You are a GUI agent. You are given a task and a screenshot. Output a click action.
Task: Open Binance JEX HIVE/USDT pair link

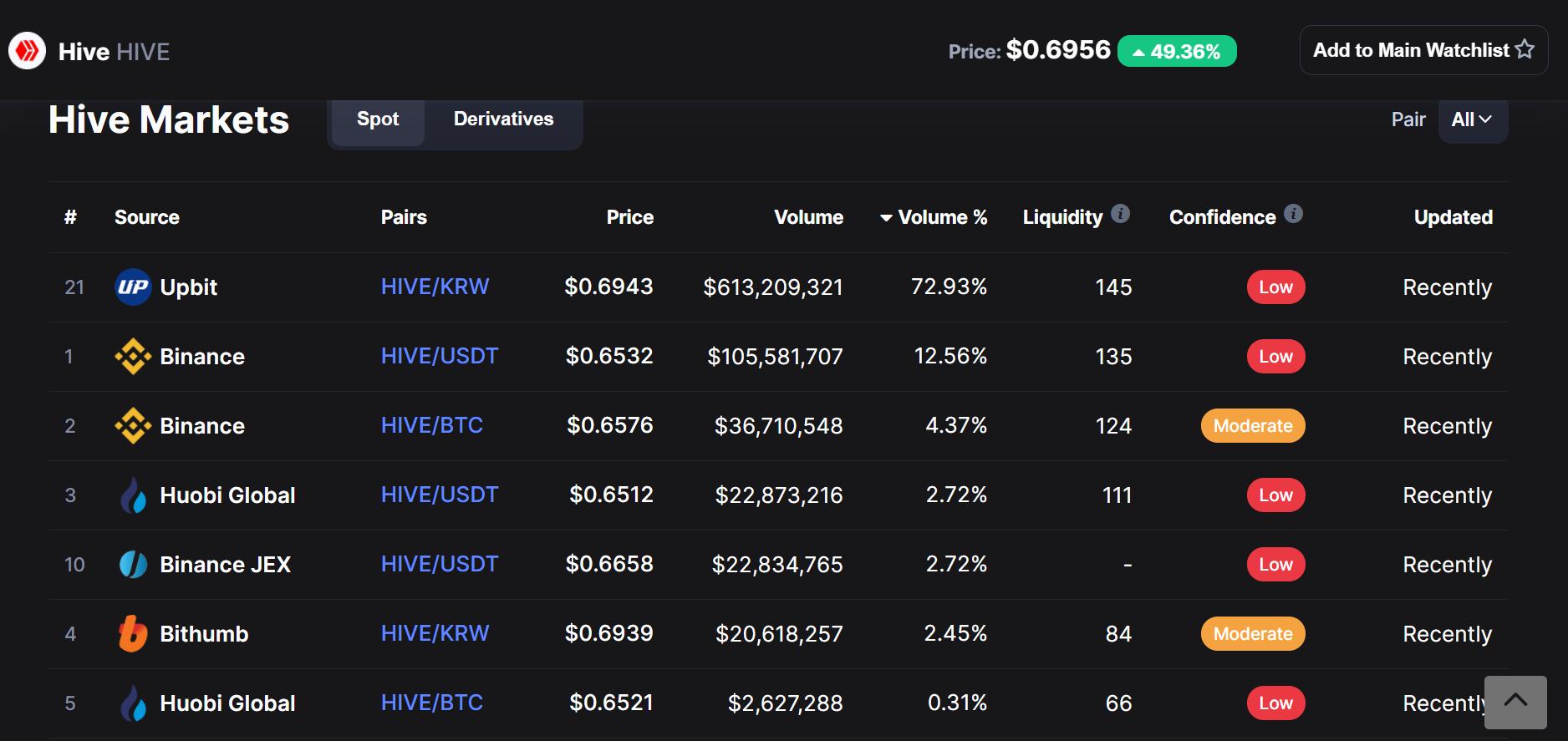click(440, 564)
